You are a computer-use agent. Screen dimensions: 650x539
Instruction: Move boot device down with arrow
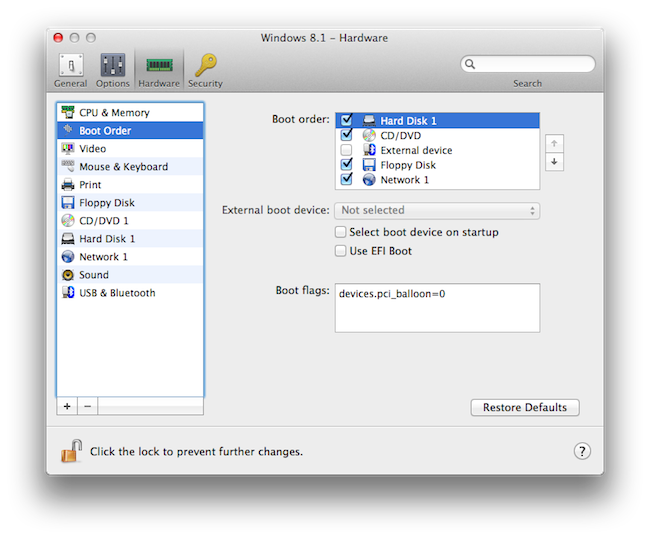coord(554,162)
